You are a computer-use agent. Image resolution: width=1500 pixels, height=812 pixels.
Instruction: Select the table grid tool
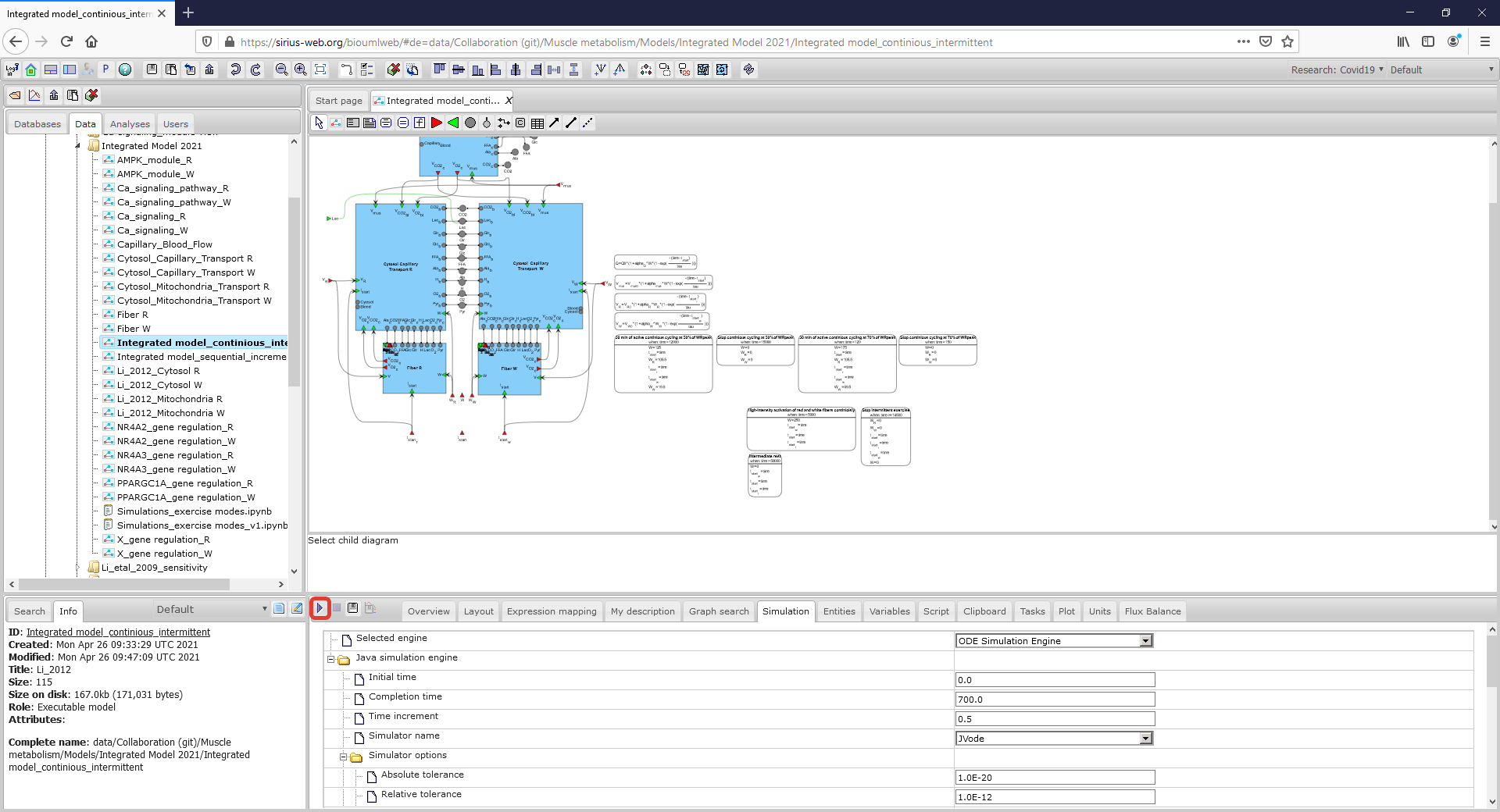pos(537,123)
